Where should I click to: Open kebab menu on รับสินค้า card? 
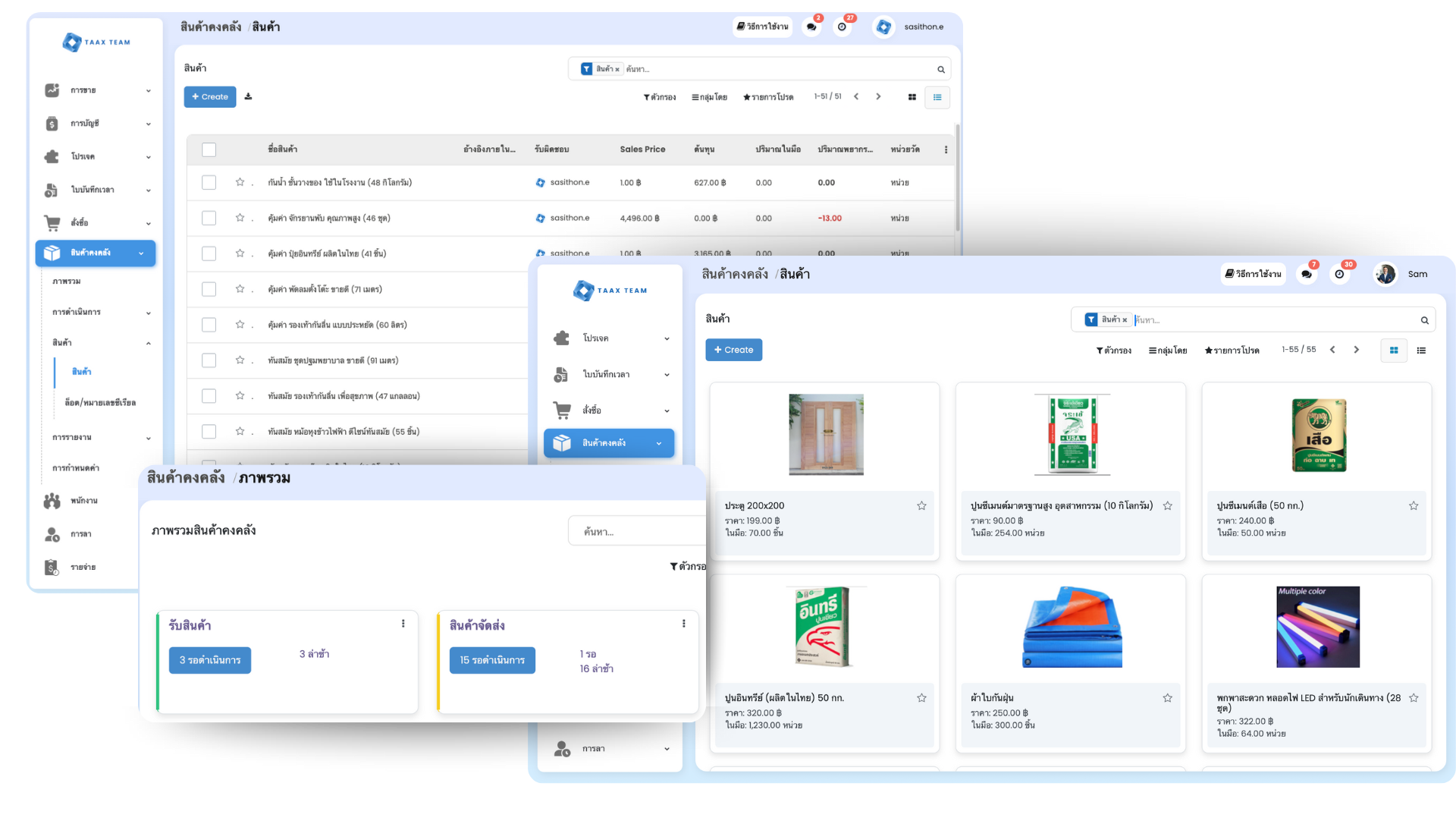click(x=403, y=624)
